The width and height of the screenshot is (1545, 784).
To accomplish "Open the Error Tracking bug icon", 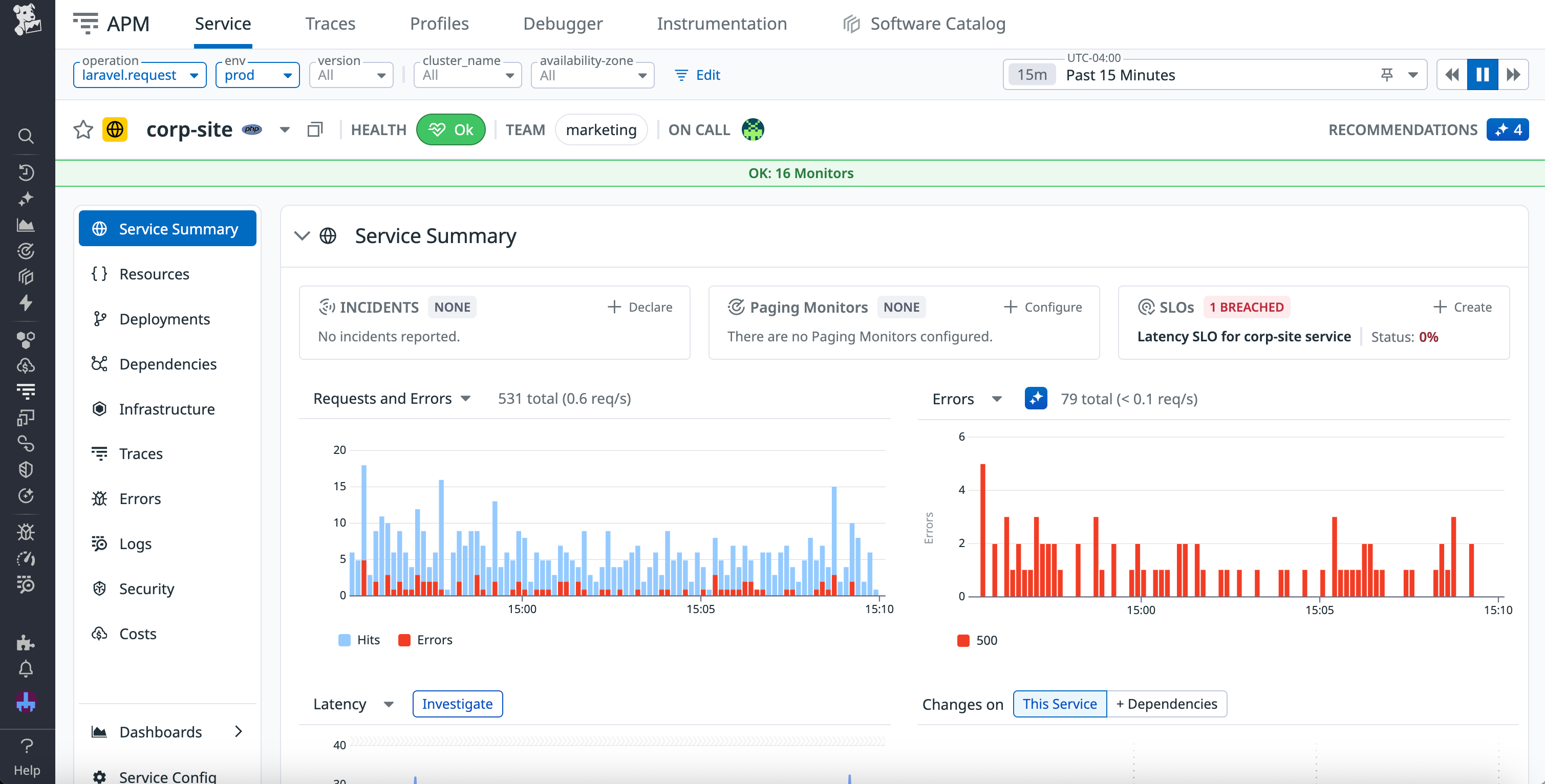I will [27, 531].
